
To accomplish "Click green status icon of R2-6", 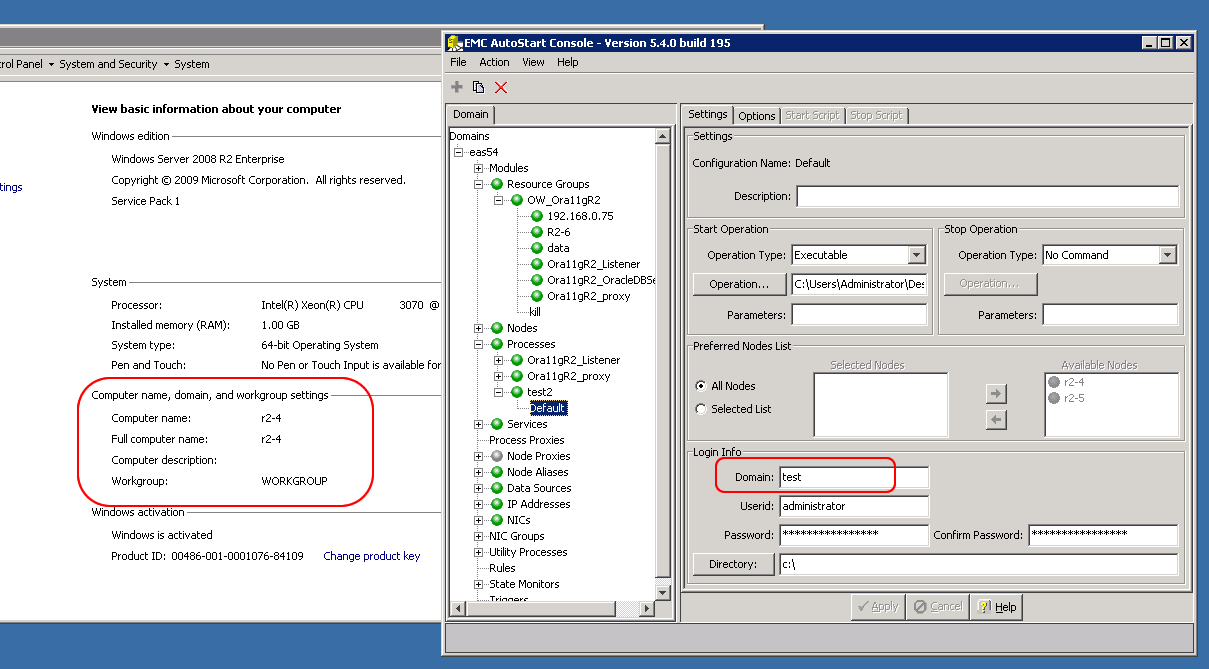I will (537, 232).
